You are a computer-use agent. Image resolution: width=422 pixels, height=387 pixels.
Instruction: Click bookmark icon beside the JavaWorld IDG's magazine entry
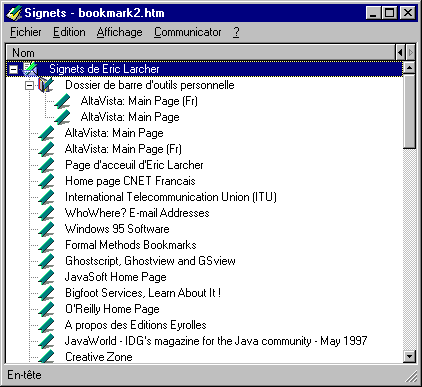click(46, 341)
